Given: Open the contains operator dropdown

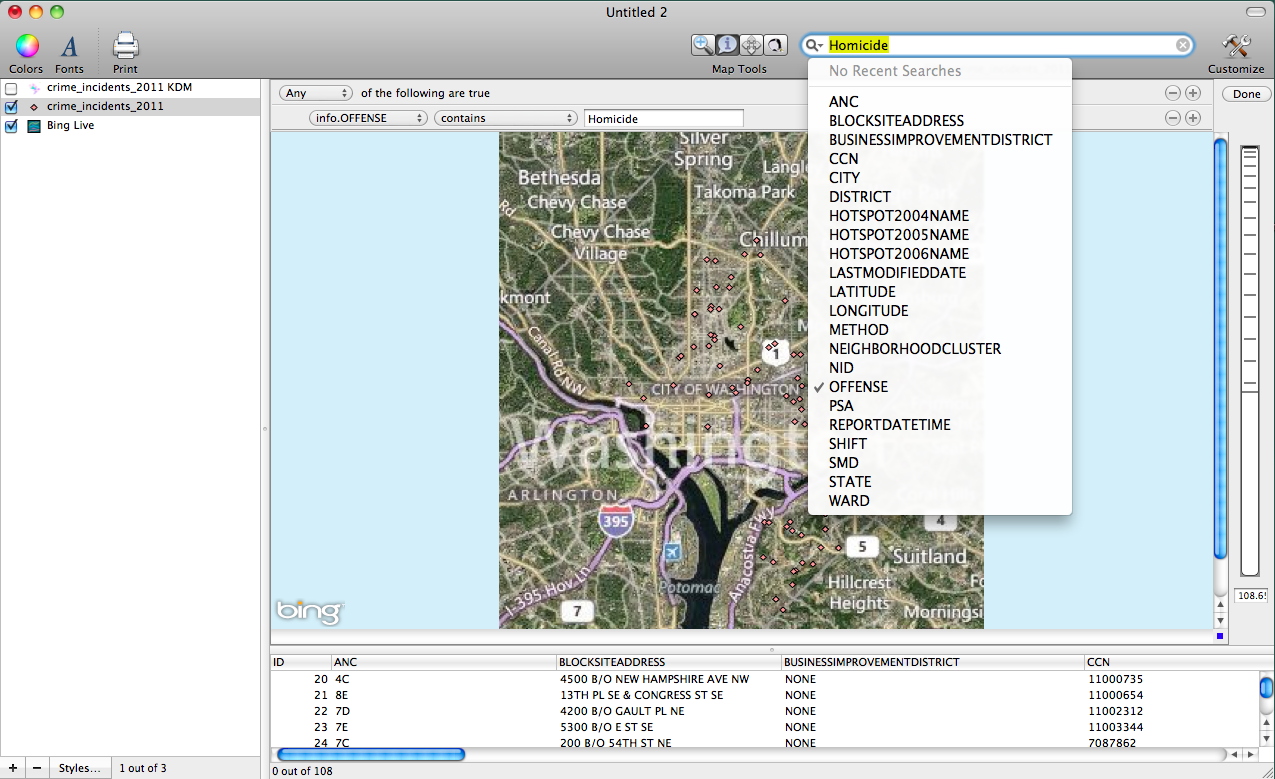Looking at the screenshot, I should point(505,118).
